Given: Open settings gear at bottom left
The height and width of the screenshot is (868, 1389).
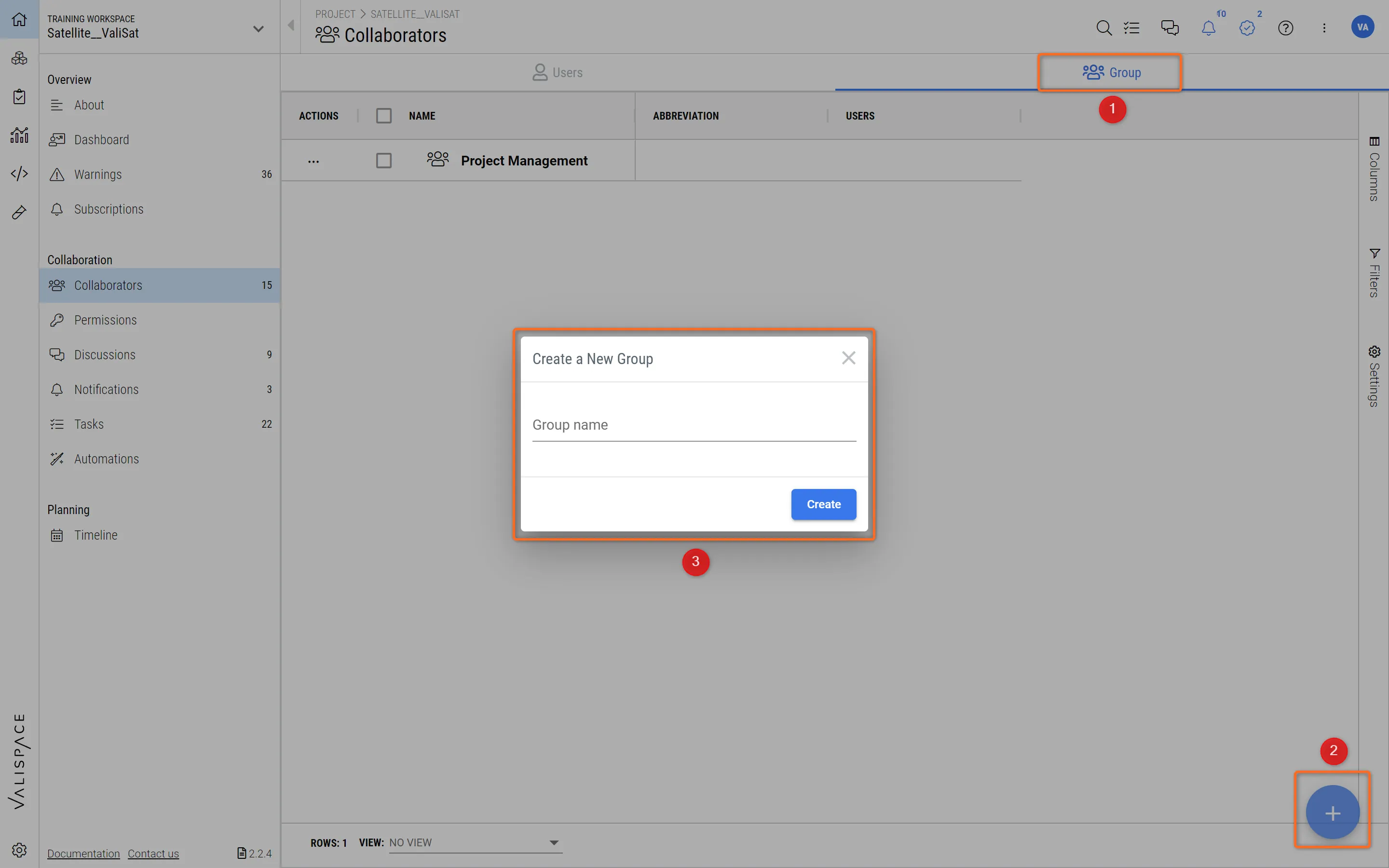Looking at the screenshot, I should point(19,850).
